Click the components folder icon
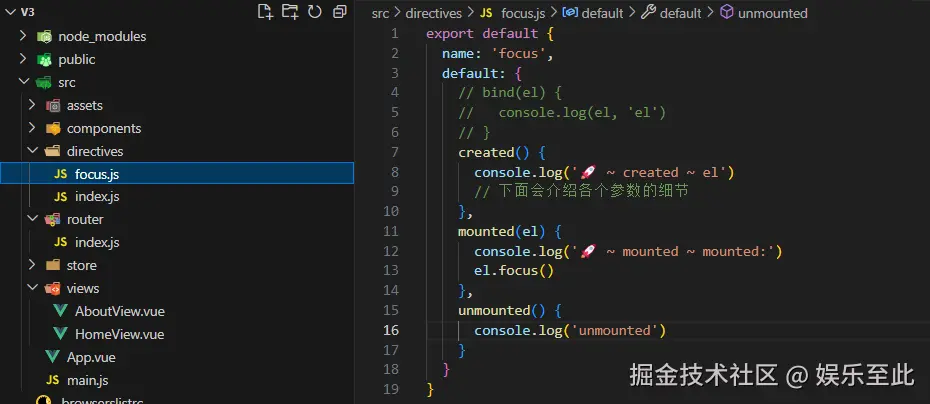 pos(53,128)
